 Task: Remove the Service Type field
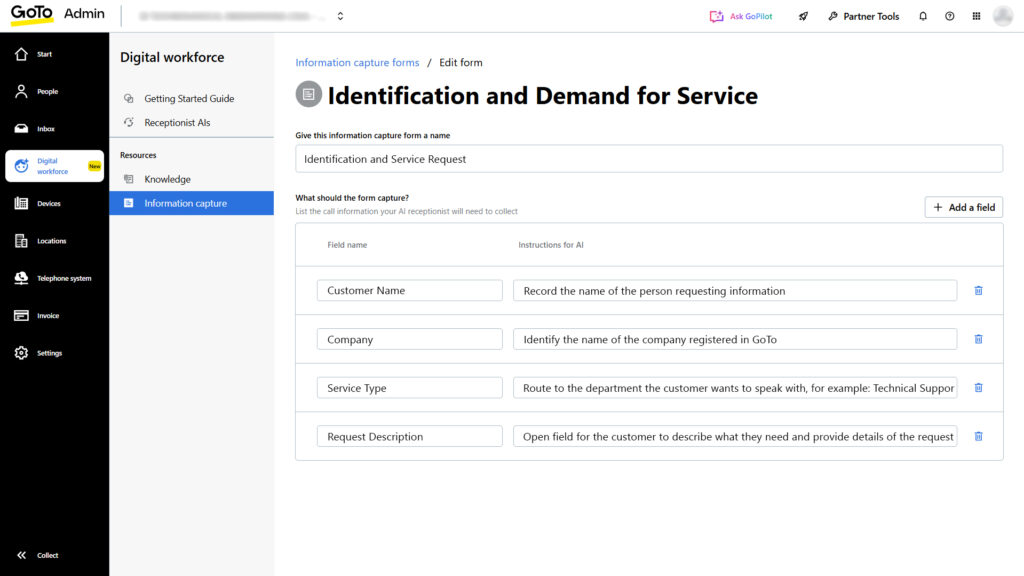pos(978,388)
